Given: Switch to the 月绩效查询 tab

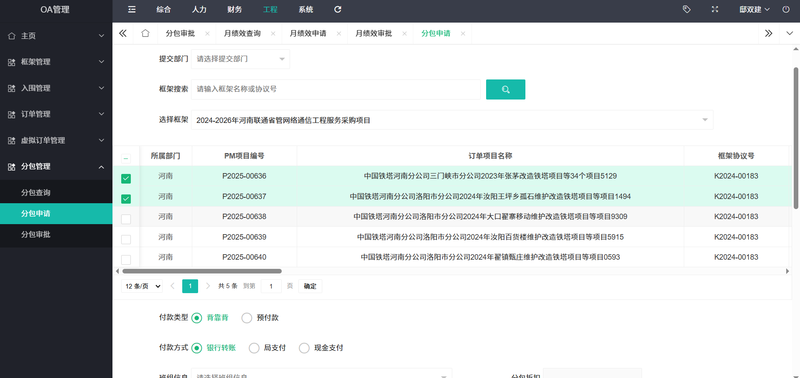Looking at the screenshot, I should click(242, 33).
